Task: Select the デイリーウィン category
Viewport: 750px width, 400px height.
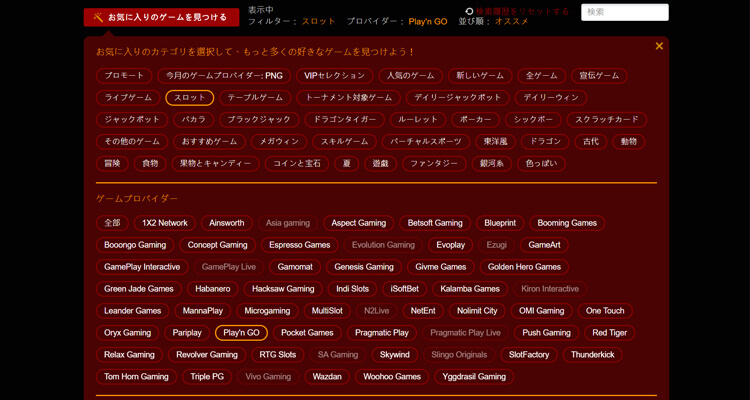Action: [551, 98]
